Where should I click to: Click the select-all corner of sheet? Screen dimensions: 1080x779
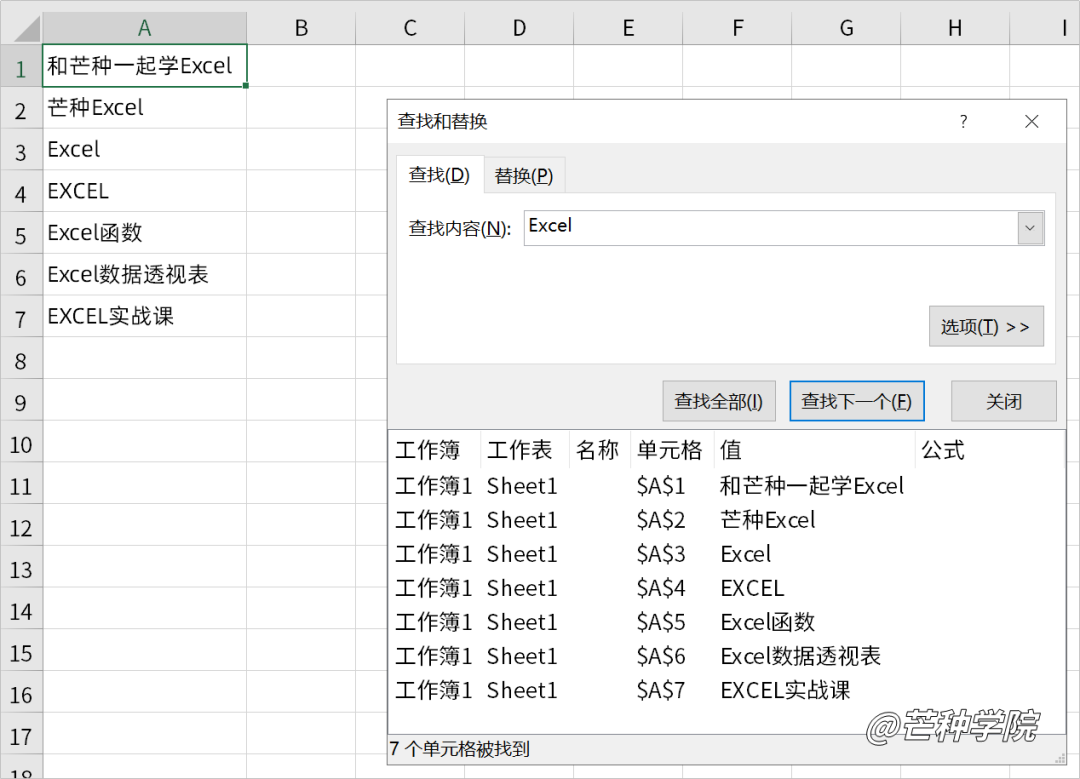point(21,28)
